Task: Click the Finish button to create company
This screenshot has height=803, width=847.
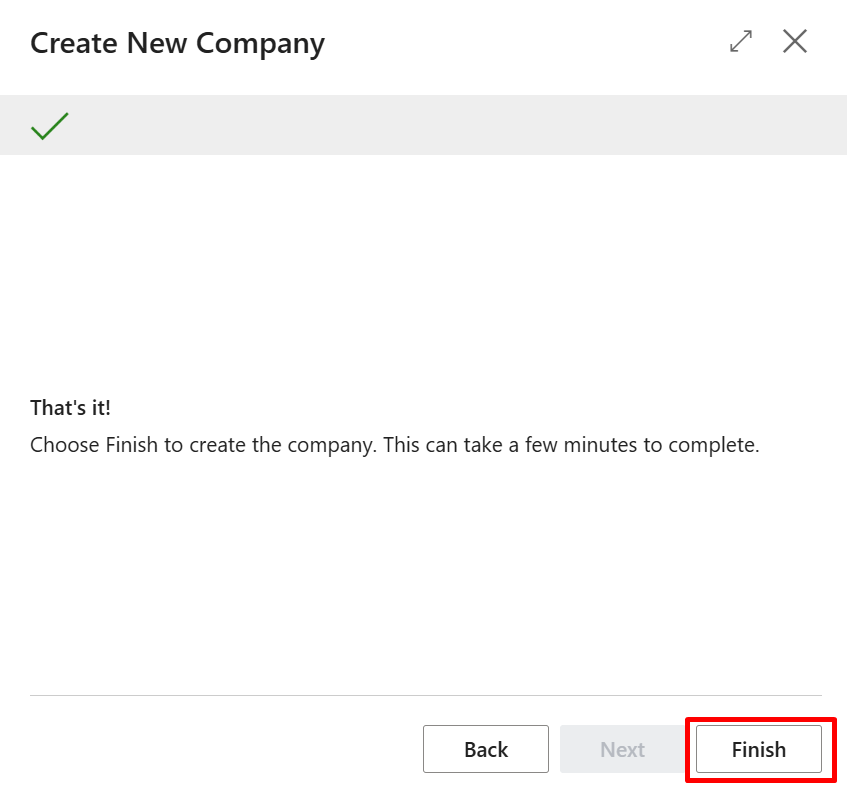Action: (758, 749)
